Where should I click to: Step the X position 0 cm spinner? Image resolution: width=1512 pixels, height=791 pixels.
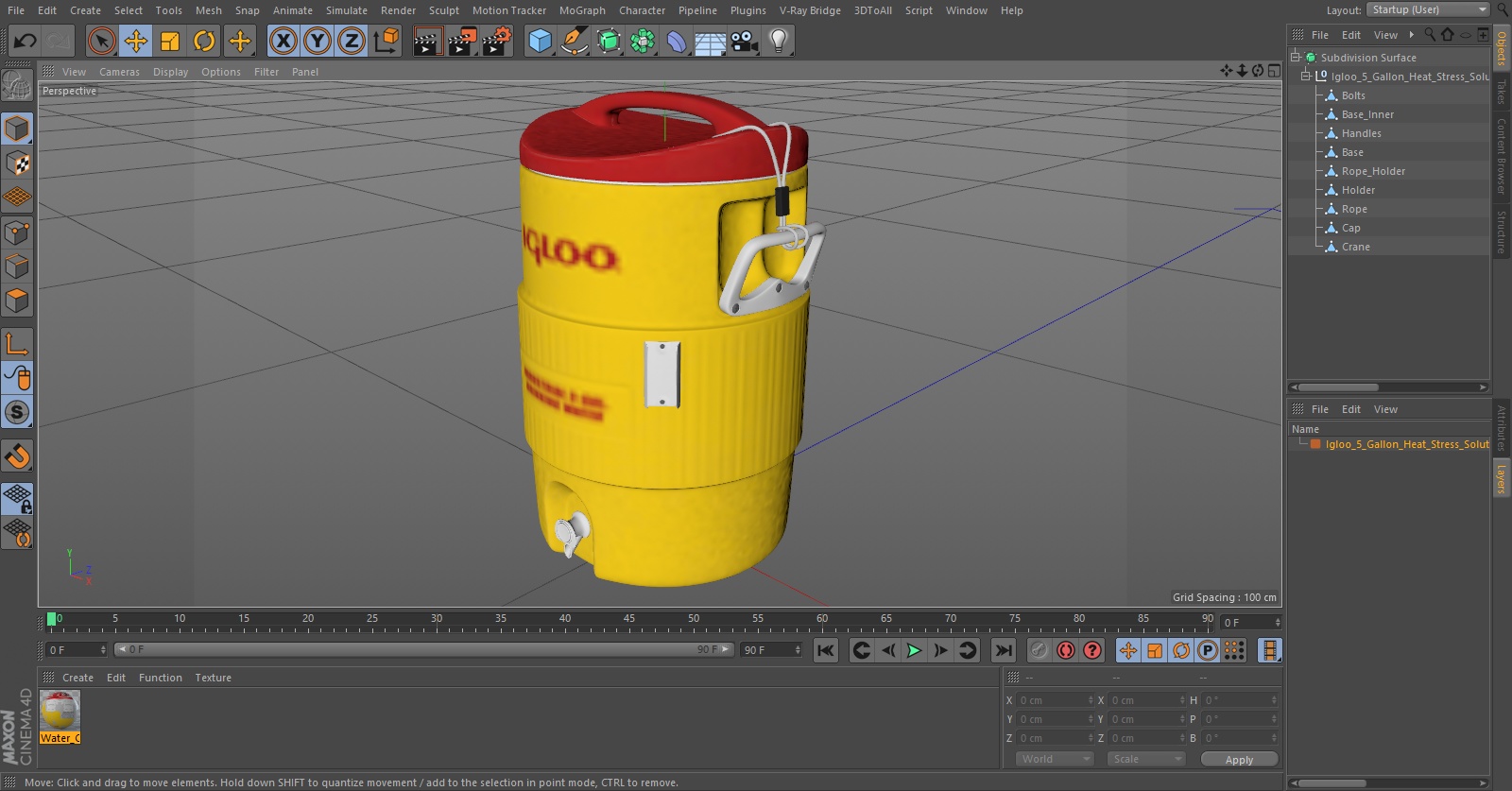coord(1090,700)
